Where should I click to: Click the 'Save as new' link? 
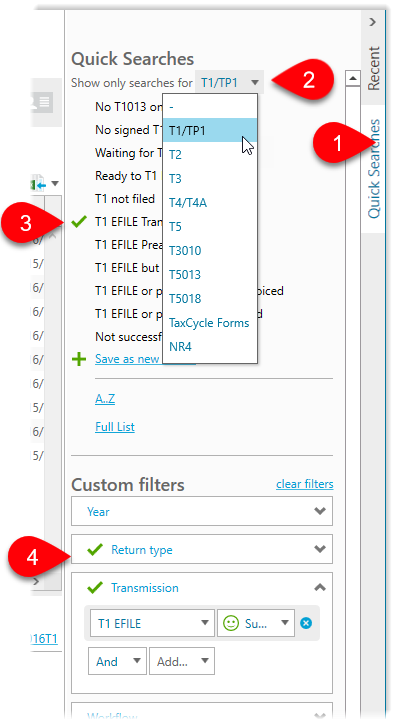point(127,359)
